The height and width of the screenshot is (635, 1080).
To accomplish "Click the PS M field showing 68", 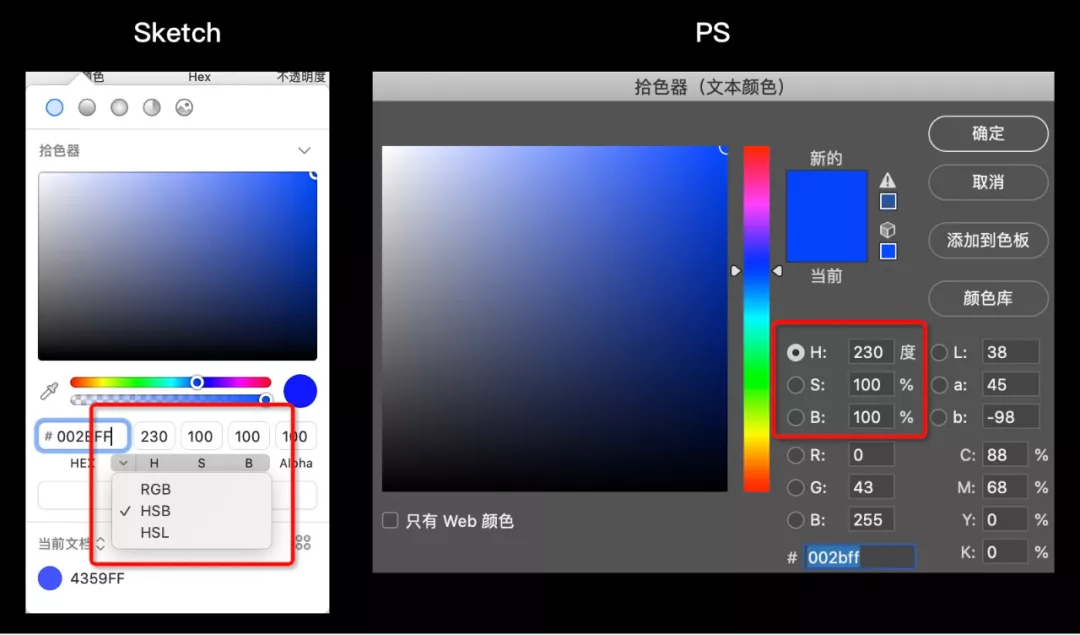I will tap(1006, 488).
